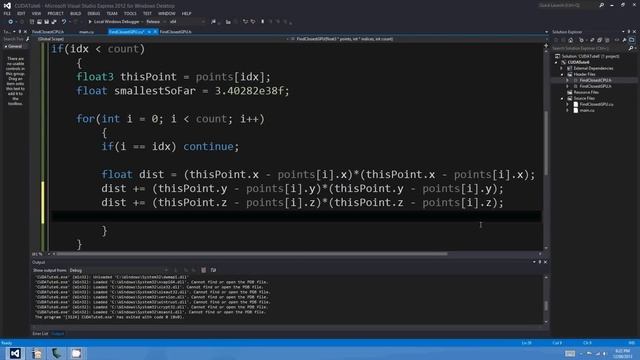640x360 pixels.
Task: Open the x64 platform dropdown
Action: click(187, 22)
